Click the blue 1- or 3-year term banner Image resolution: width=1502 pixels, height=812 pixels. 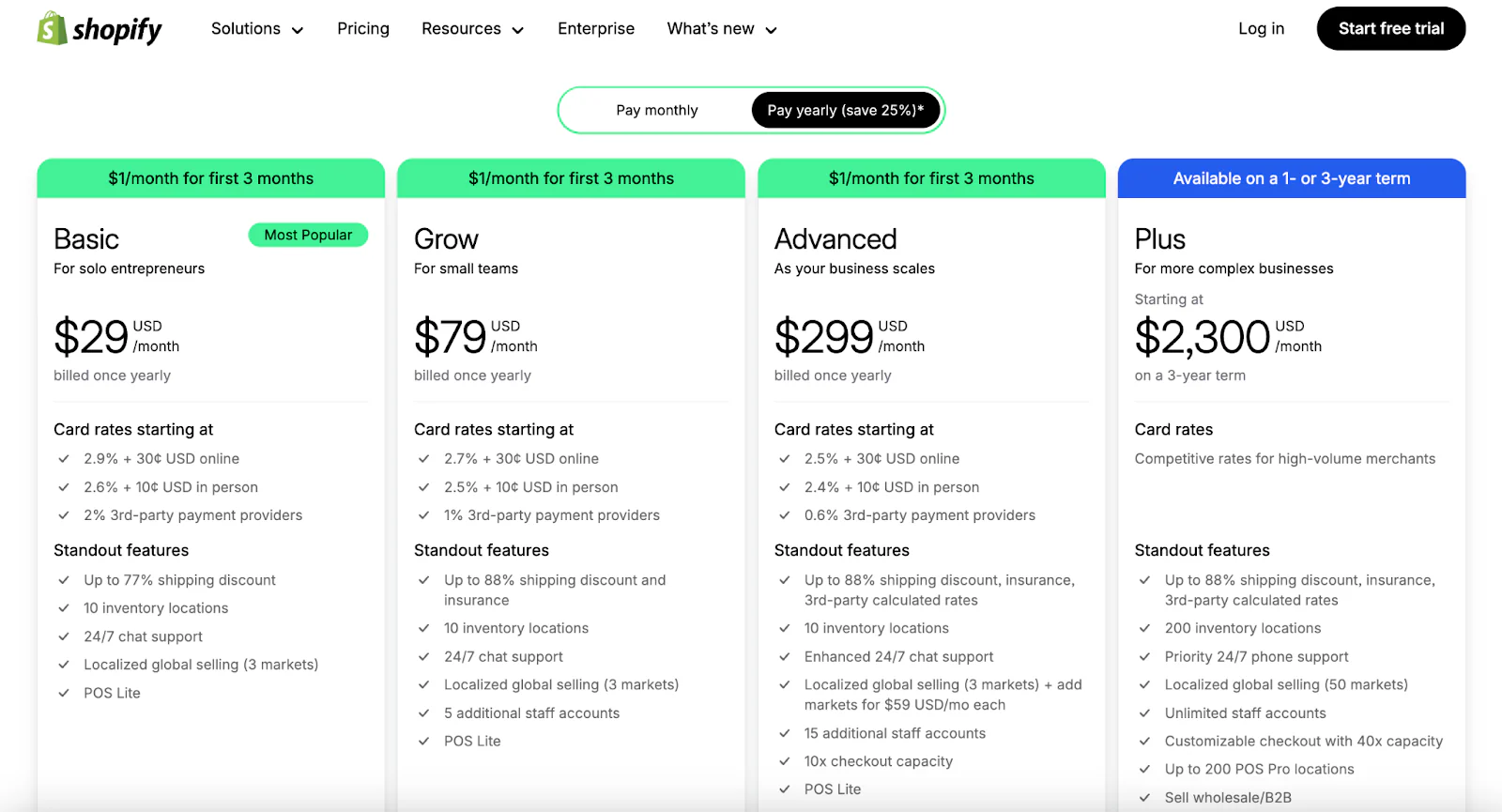(x=1291, y=177)
